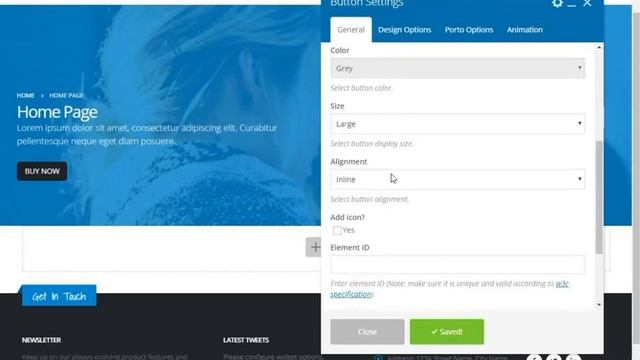Click the settings panel scrollbar thumb
The height and width of the screenshot is (360, 640).
pyautogui.click(x=599, y=197)
